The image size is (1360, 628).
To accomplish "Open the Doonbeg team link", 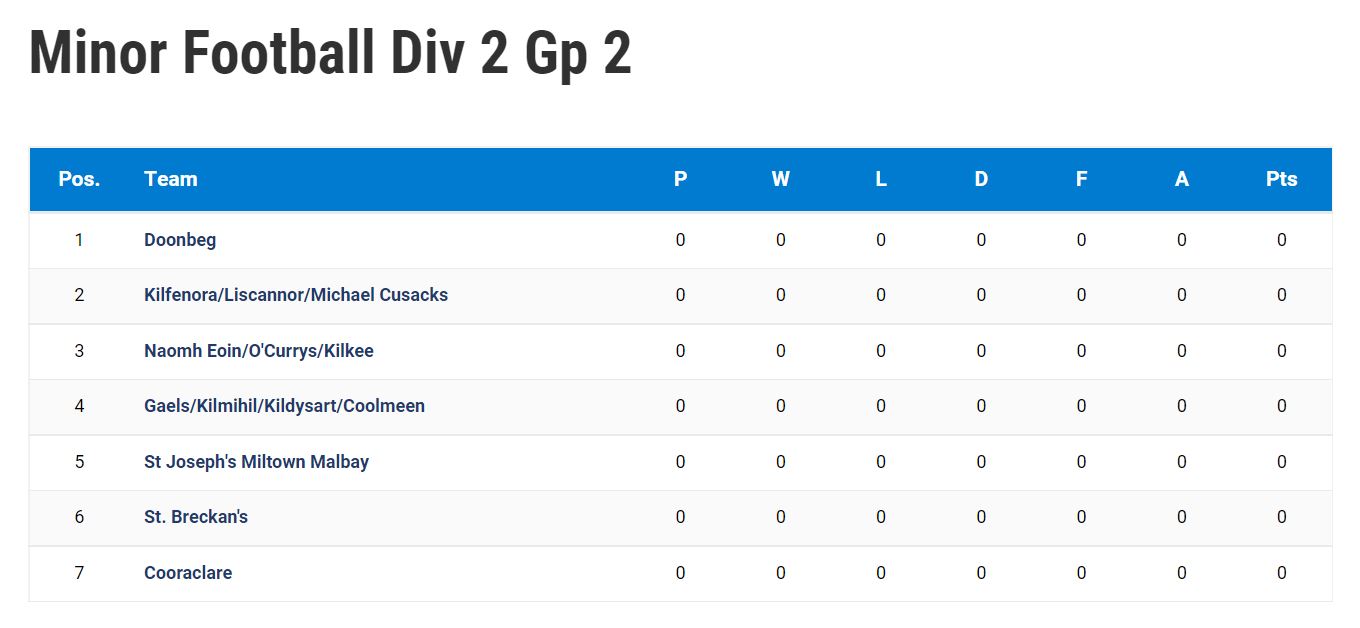I will click(x=180, y=240).
